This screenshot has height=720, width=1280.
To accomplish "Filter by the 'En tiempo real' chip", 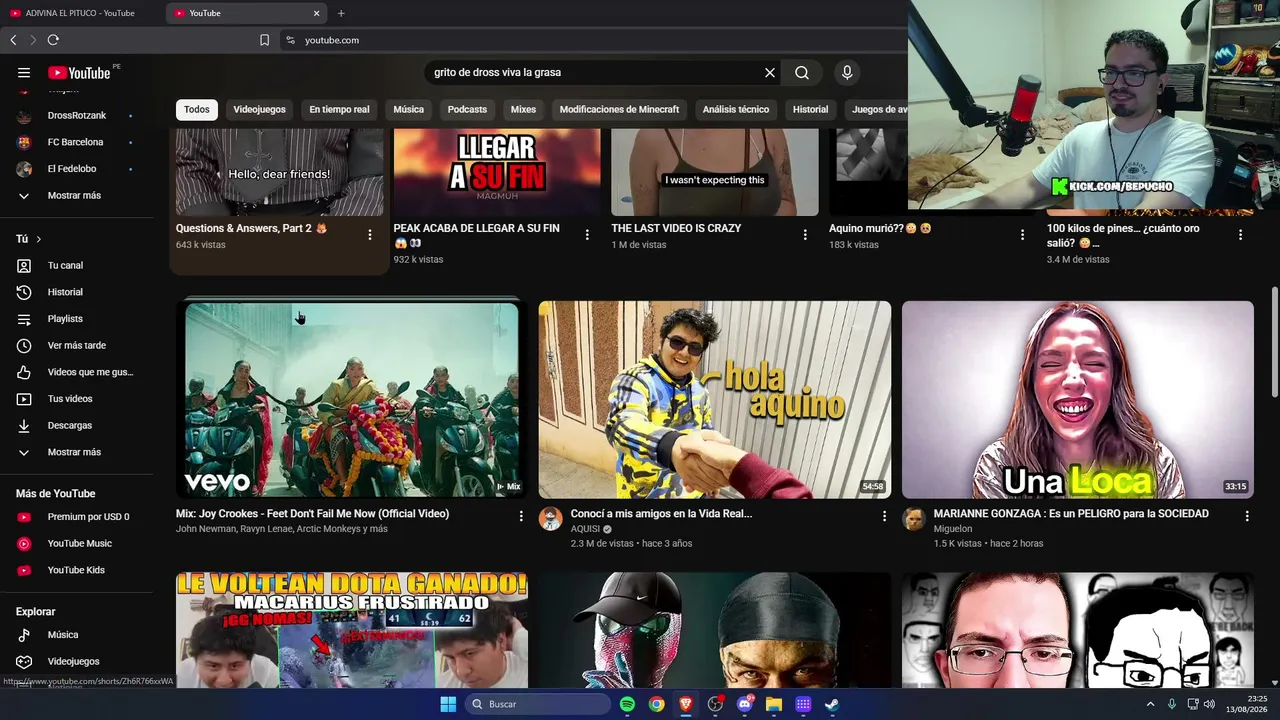I will 339,109.
